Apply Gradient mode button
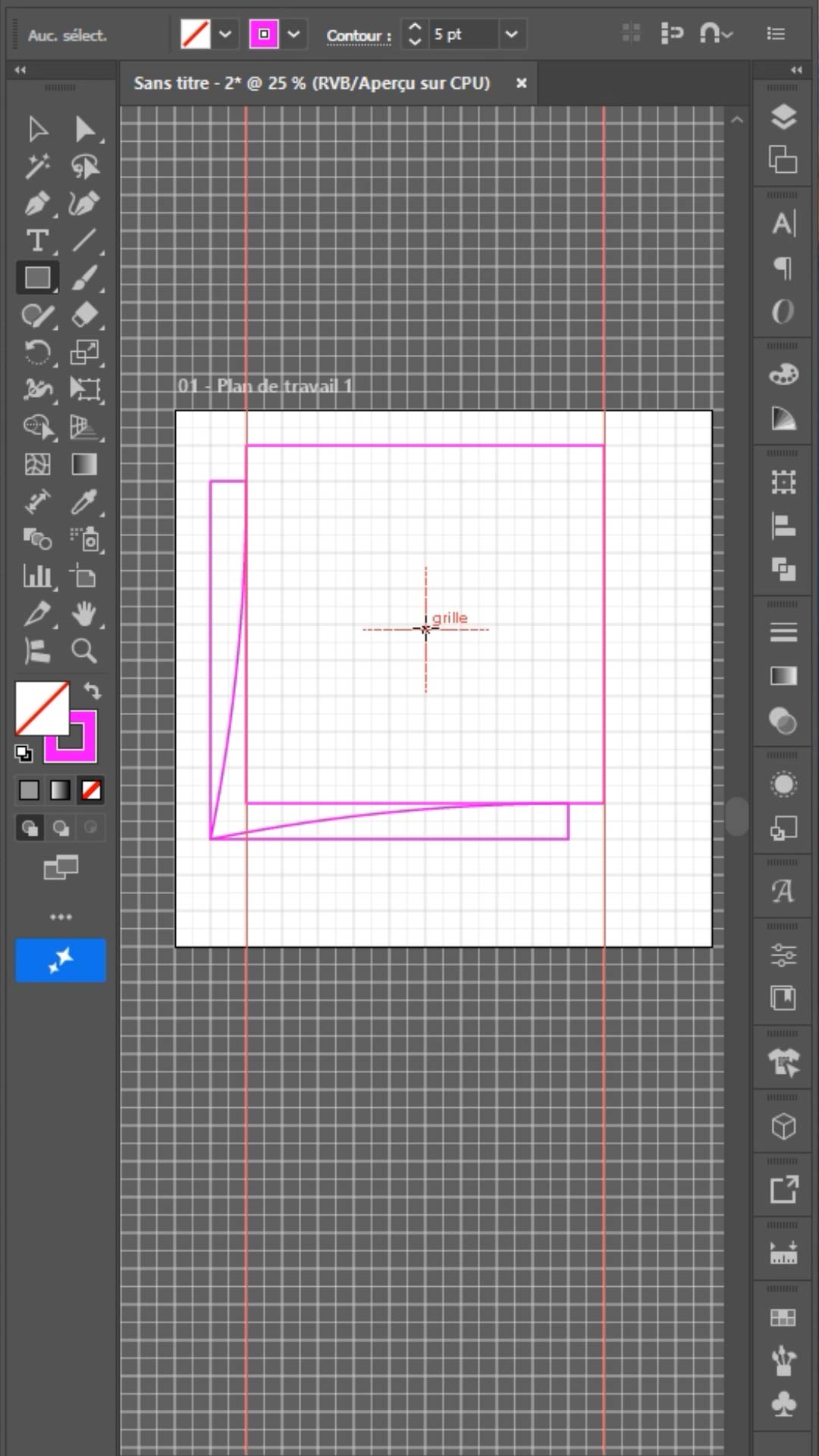This screenshot has width=819, height=1456. pyautogui.click(x=60, y=790)
